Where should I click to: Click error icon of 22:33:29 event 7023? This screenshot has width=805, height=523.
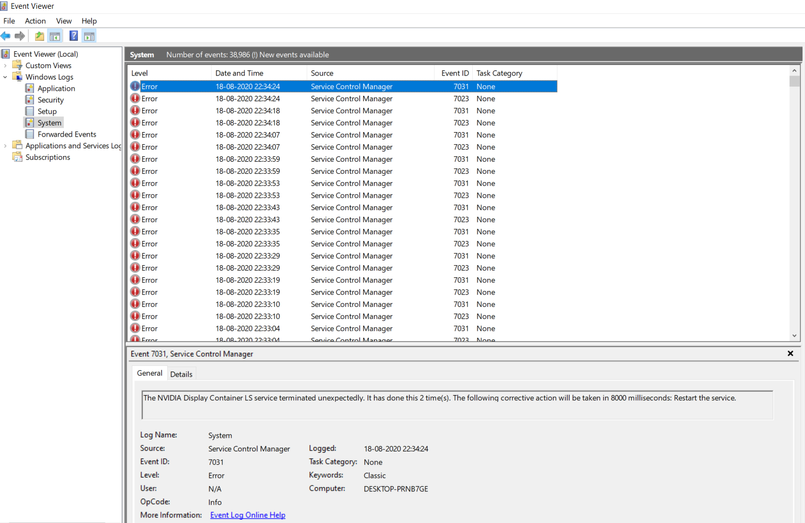click(x=135, y=267)
